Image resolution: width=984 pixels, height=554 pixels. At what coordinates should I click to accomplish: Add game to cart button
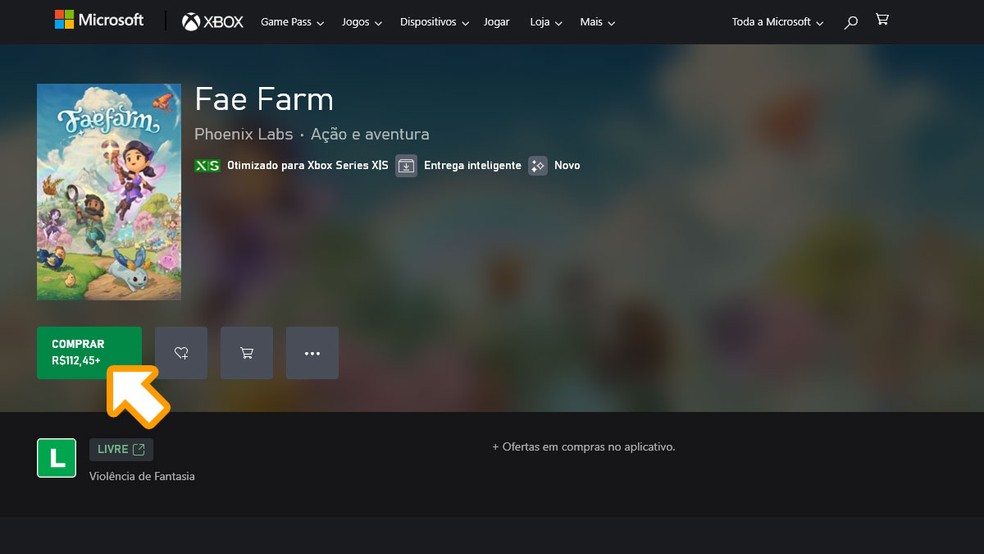coord(247,353)
